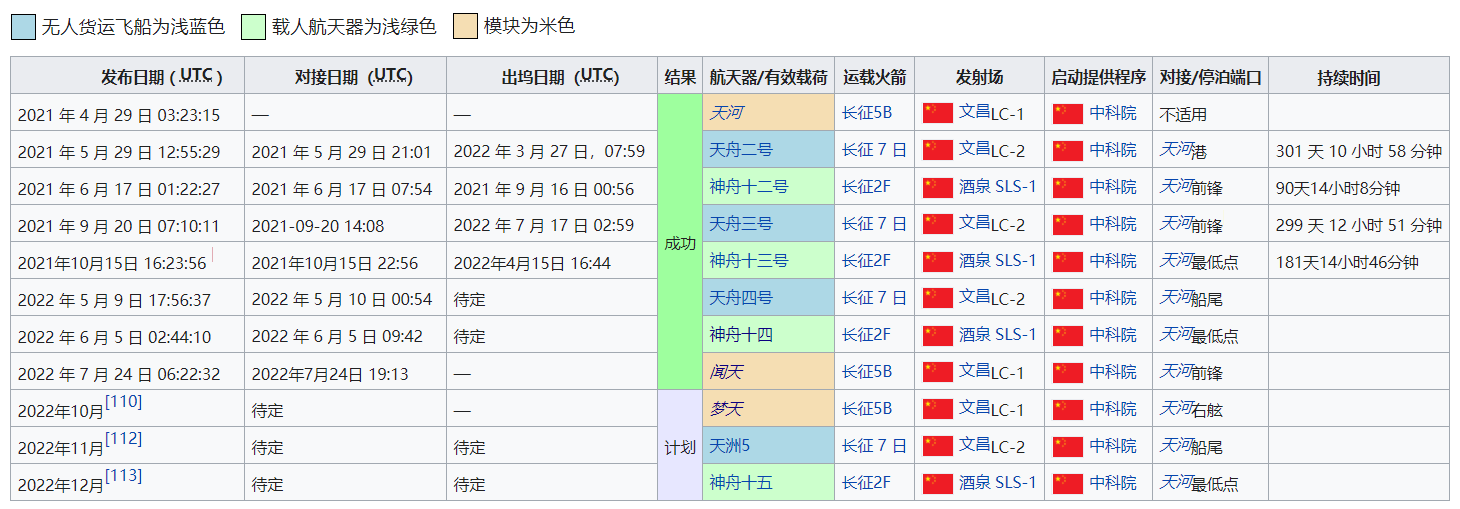Open the 天洲5 spacecraft link
1460x509 pixels.
(729, 446)
